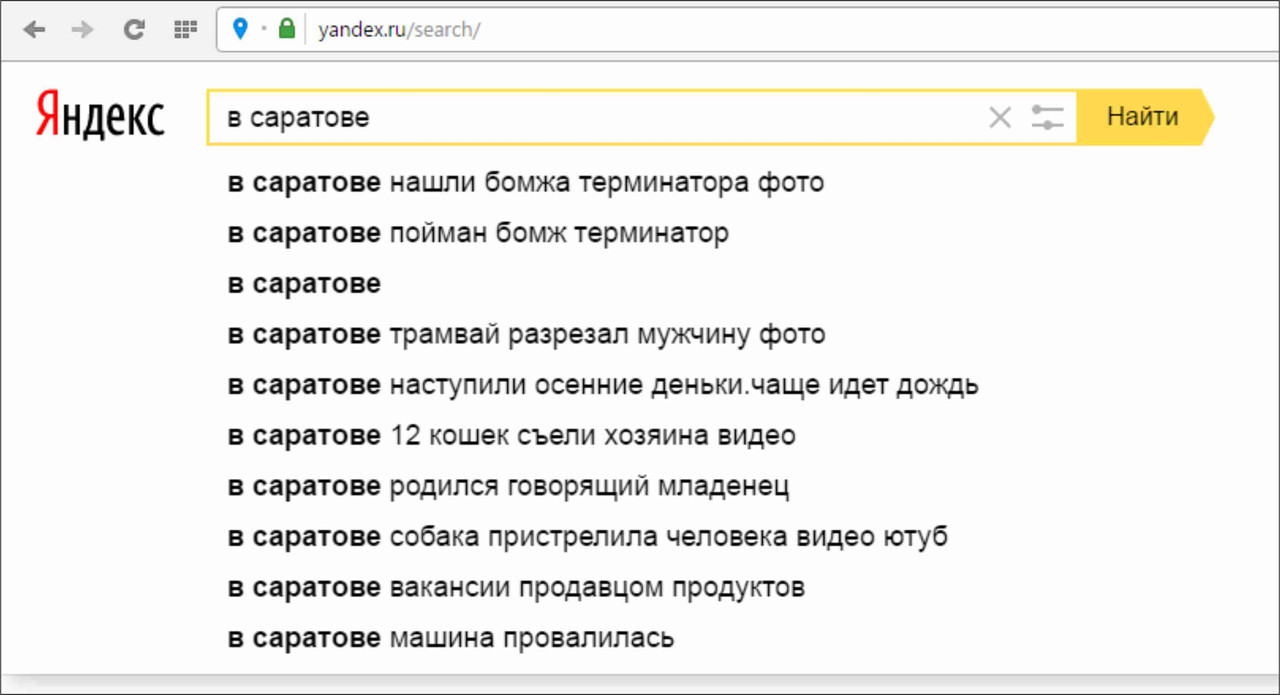This screenshot has width=1280, height=695.
Task: Open the apps grid icon in the toolbar
Action: 185,30
